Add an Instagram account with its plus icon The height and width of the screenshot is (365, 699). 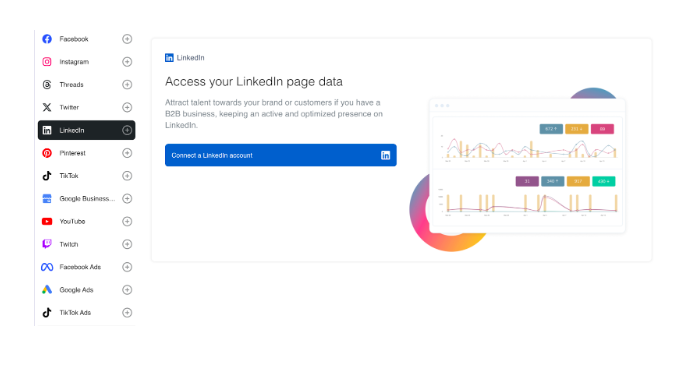[127, 62]
